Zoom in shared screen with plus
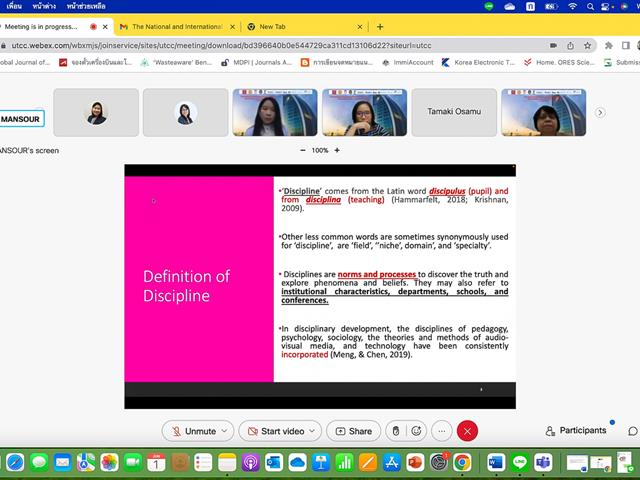640x480 pixels. (x=337, y=150)
